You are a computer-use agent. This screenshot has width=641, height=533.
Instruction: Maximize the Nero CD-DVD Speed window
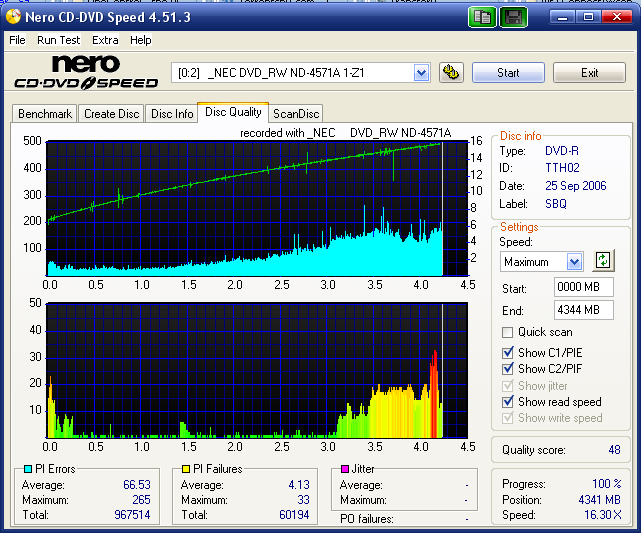point(588,17)
